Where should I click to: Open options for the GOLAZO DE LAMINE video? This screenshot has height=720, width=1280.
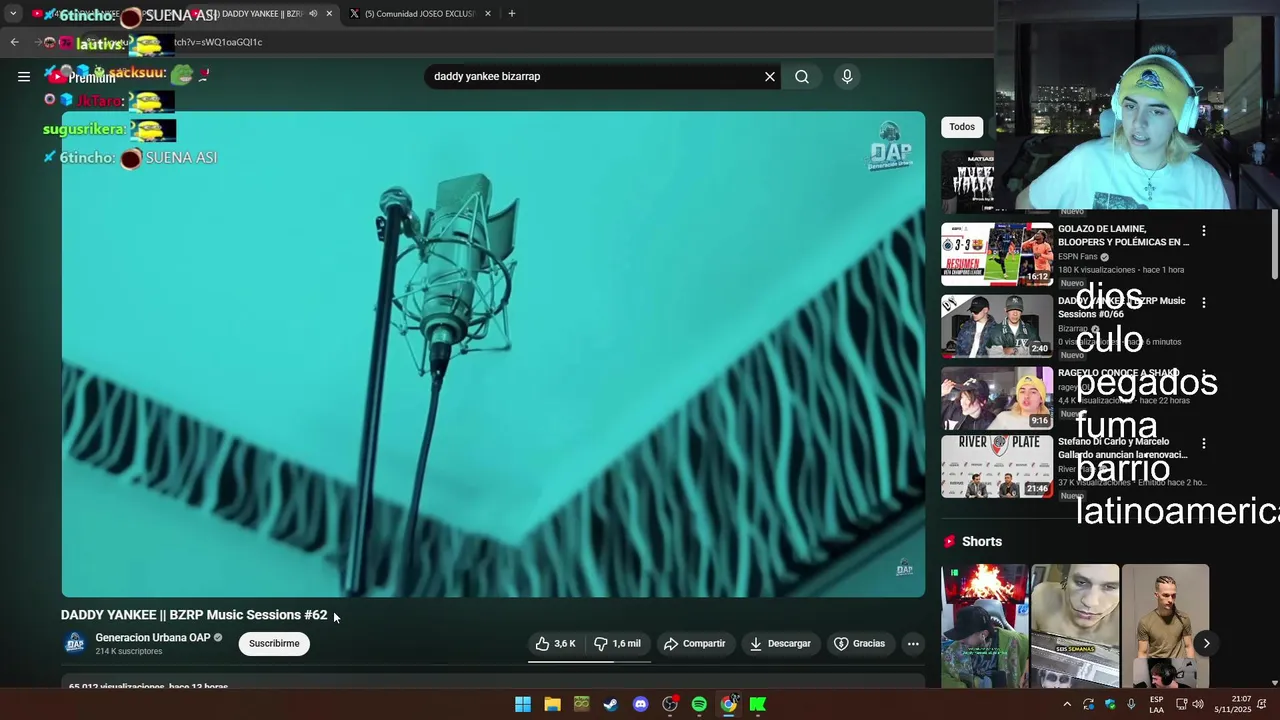tap(1203, 231)
